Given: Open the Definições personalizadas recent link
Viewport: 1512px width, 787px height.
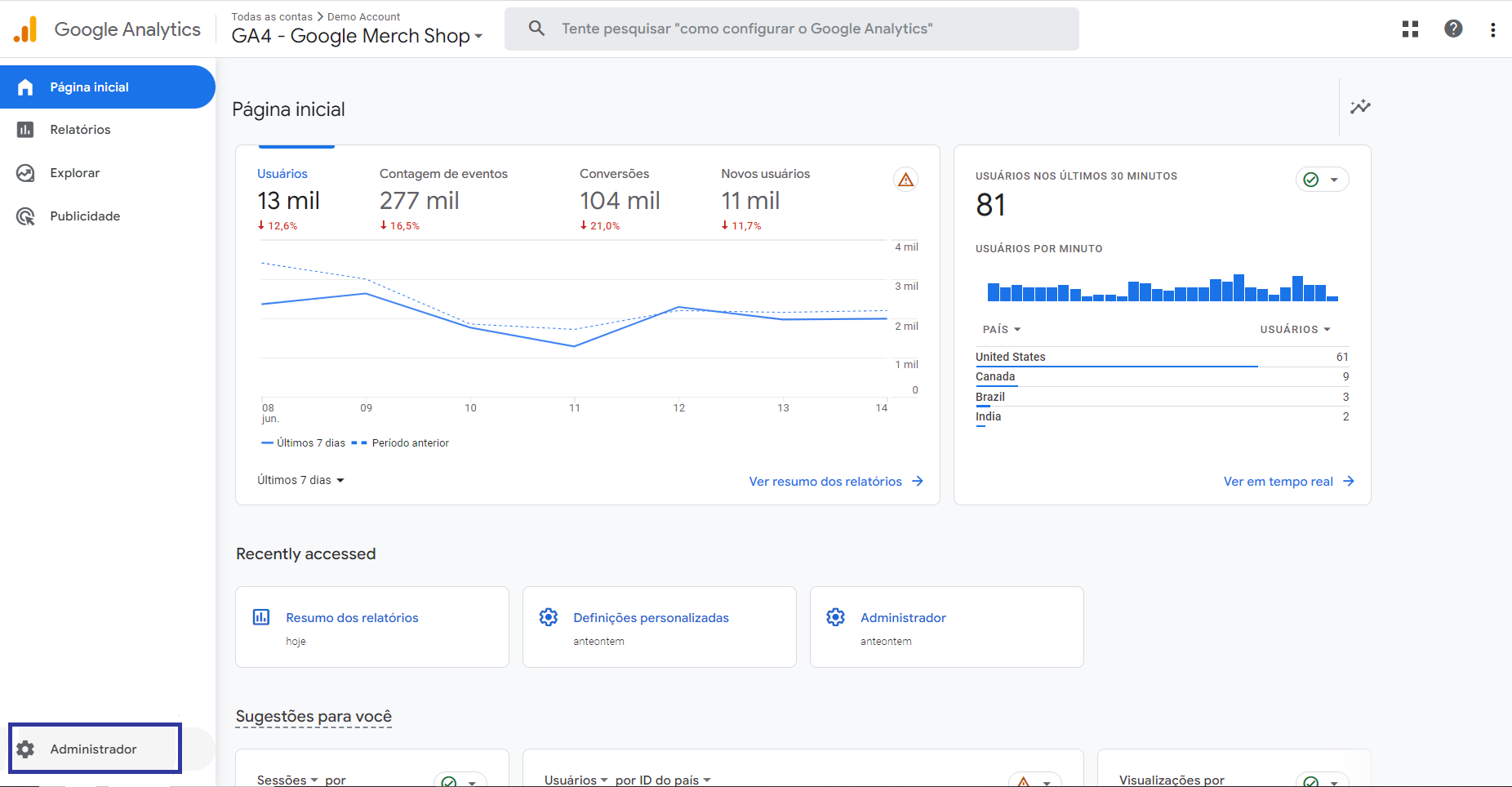Looking at the screenshot, I should pyautogui.click(x=651, y=618).
